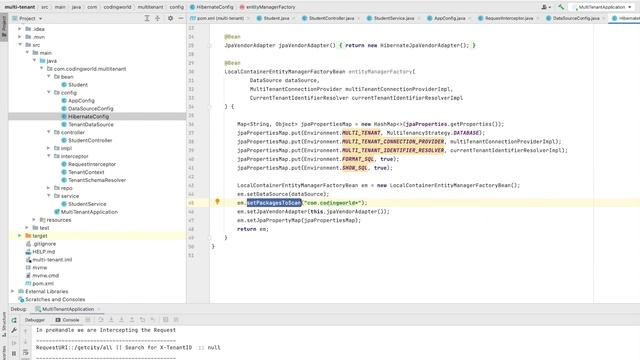Image resolution: width=640 pixels, height=360 pixels.
Task: Click Step Over debugger icon
Action: (x=100, y=320)
